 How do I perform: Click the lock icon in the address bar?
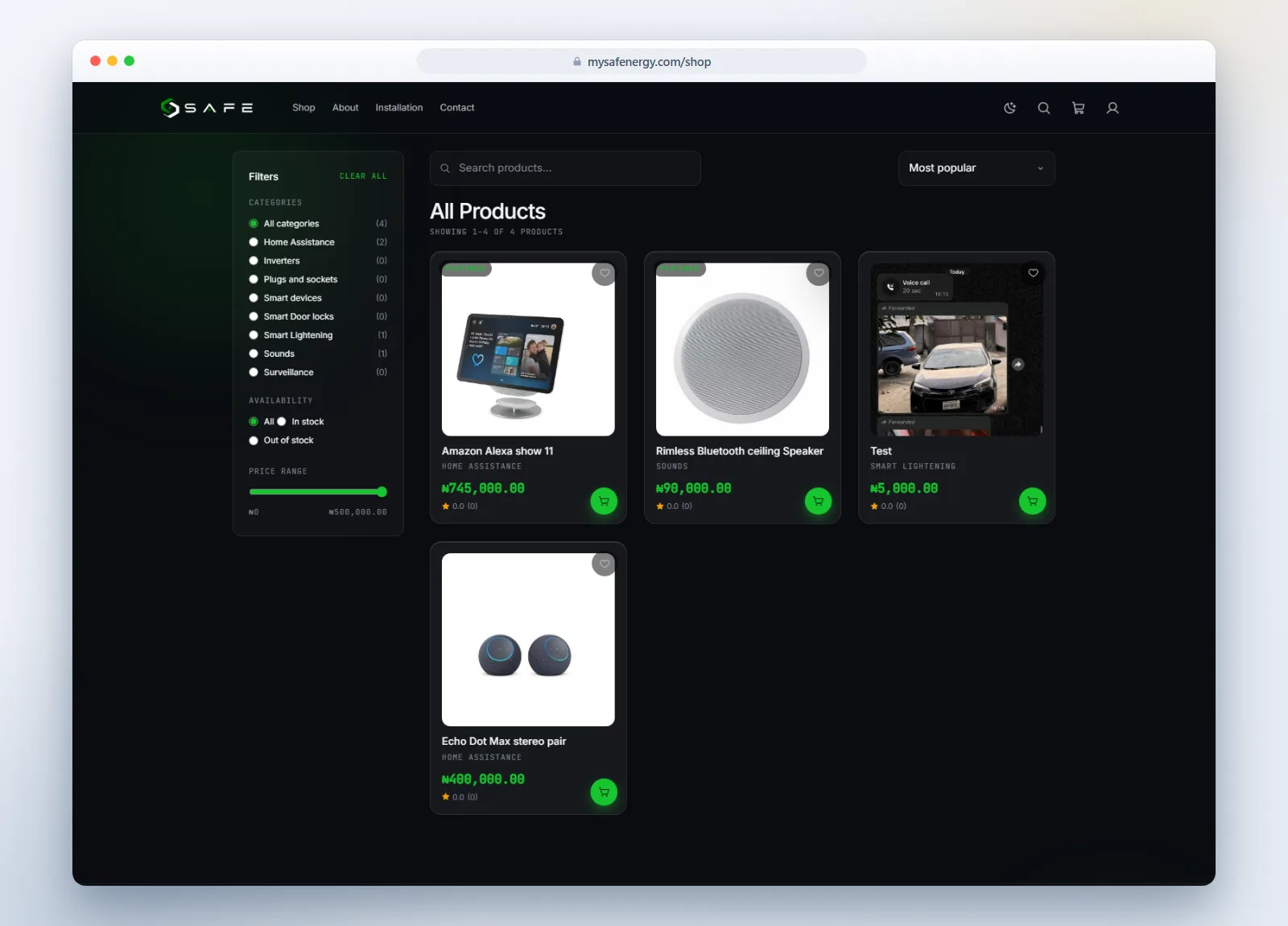(x=577, y=62)
